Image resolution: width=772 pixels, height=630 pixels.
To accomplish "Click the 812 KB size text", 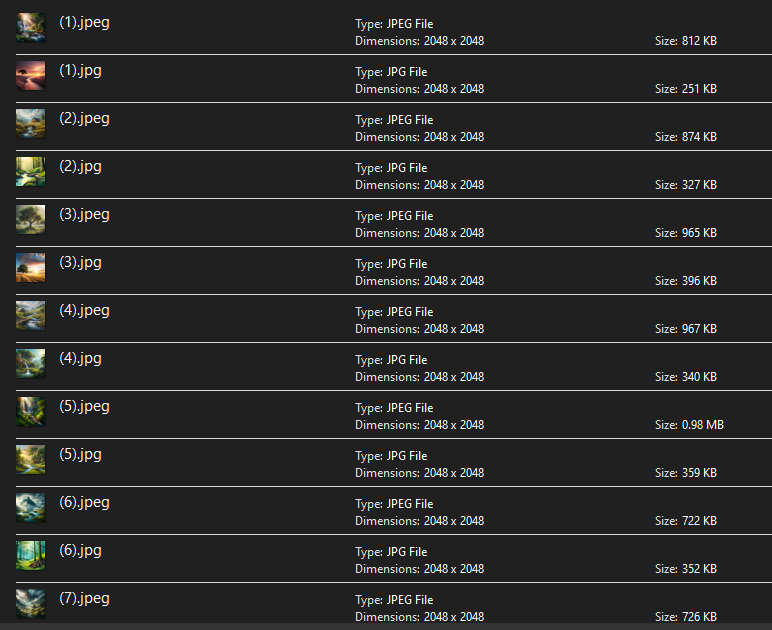I will (686, 41).
